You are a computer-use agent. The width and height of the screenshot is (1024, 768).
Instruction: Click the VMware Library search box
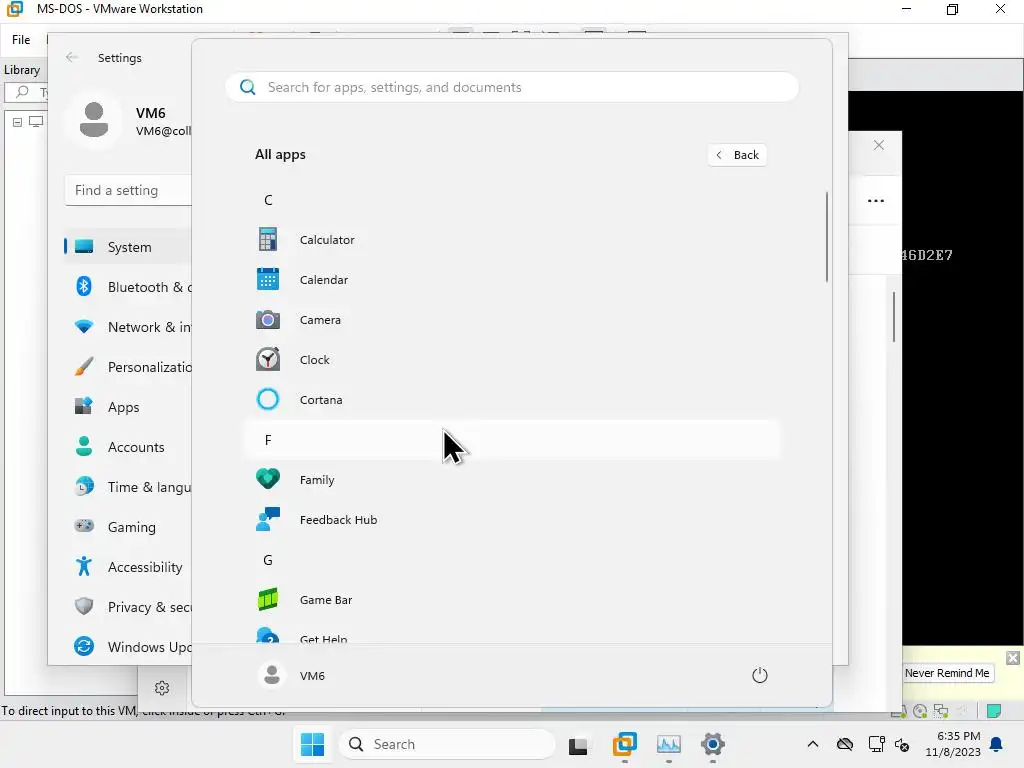coord(27,92)
